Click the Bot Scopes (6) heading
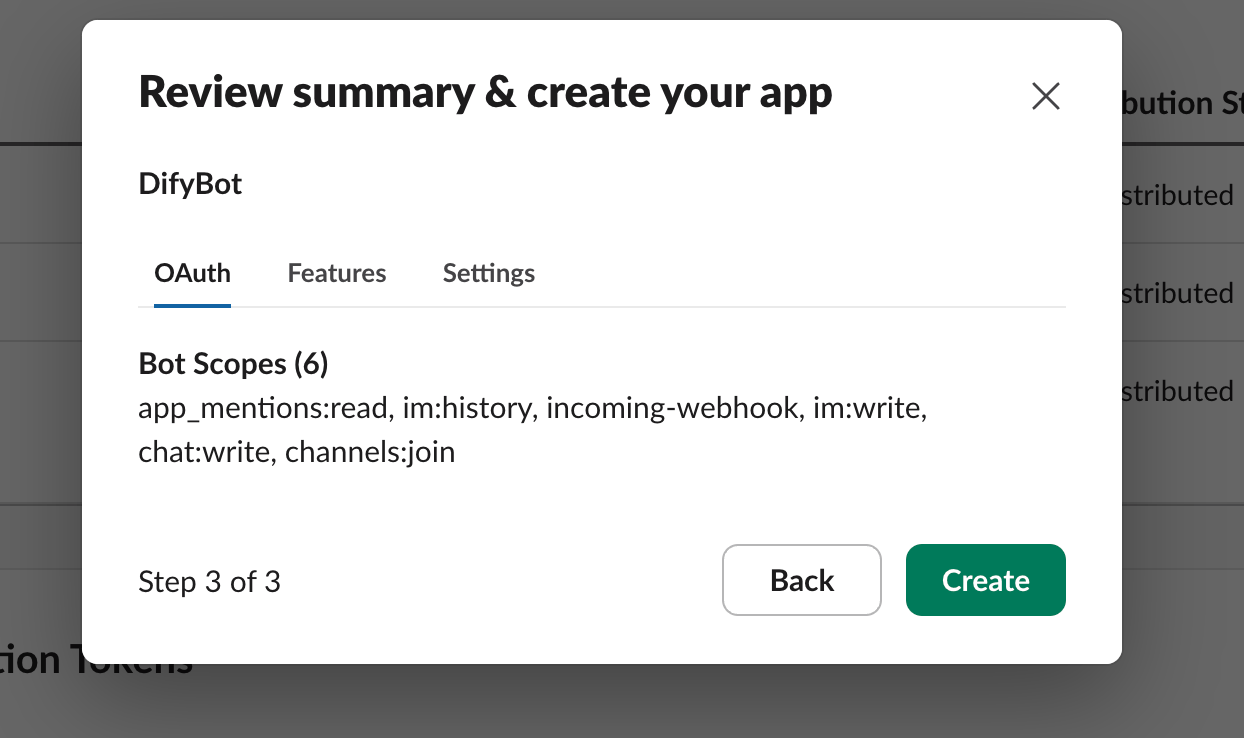This screenshot has width=1244, height=738. 233,364
